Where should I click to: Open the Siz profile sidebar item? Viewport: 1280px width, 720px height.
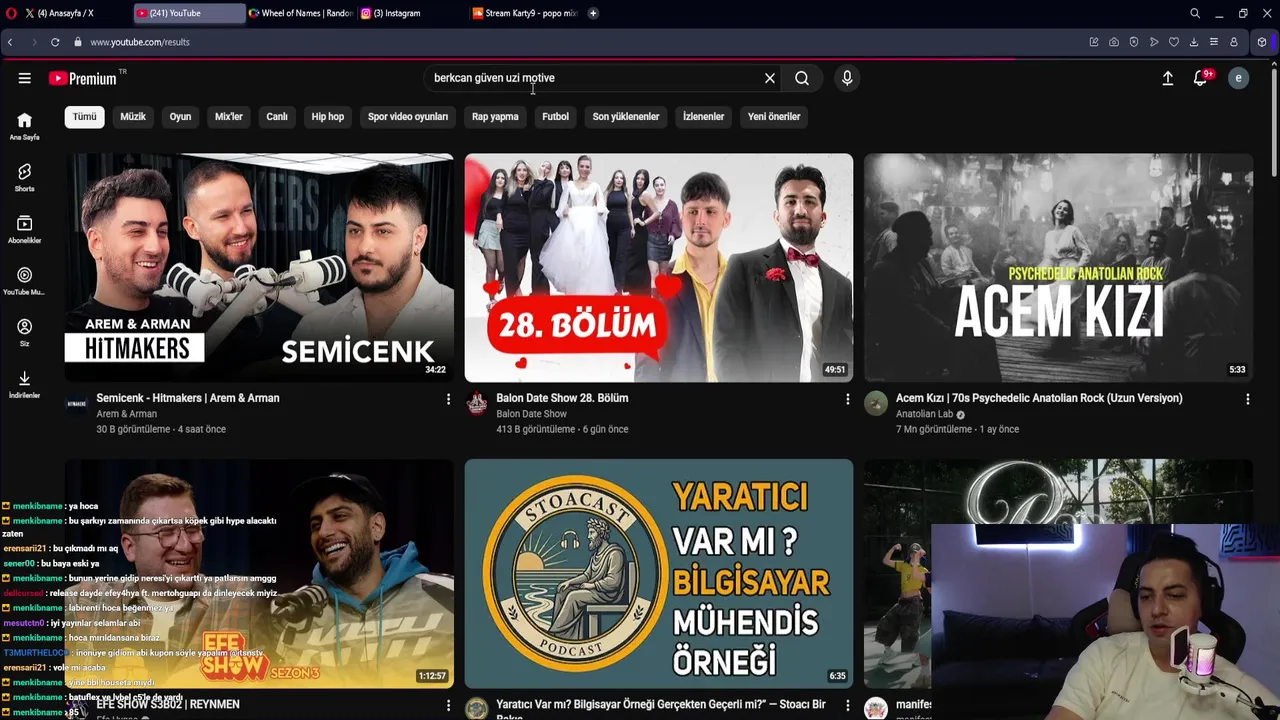pyautogui.click(x=24, y=333)
